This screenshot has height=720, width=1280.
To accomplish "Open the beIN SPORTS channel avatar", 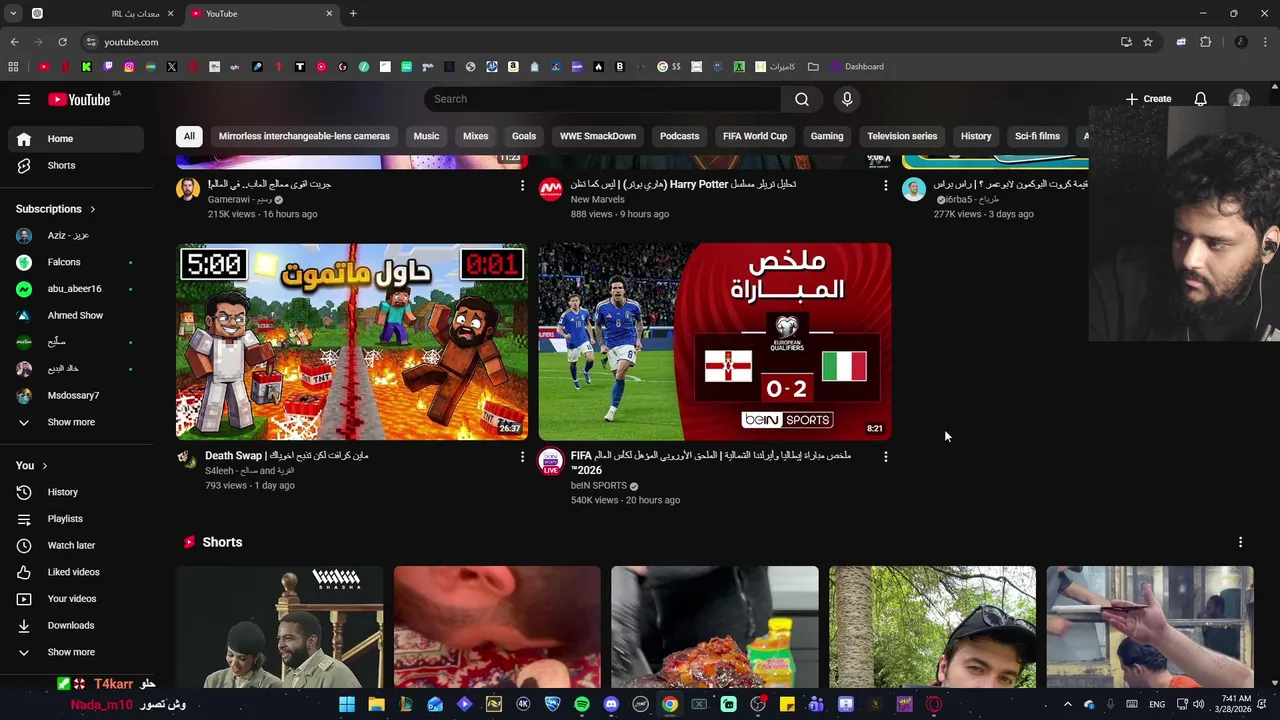I will (x=551, y=461).
